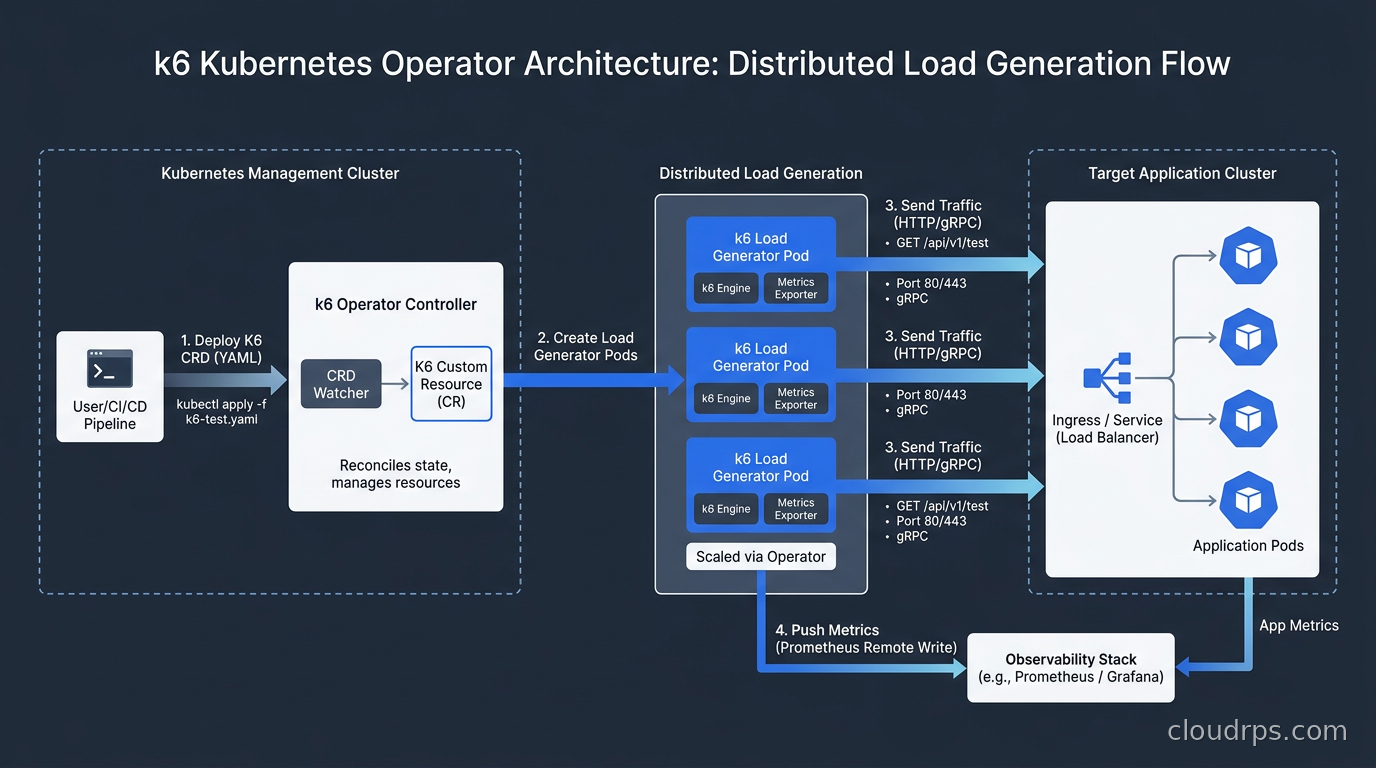Click the 'Reconciles state, manages resources' text
This screenshot has width=1376, height=768.
pos(396,474)
